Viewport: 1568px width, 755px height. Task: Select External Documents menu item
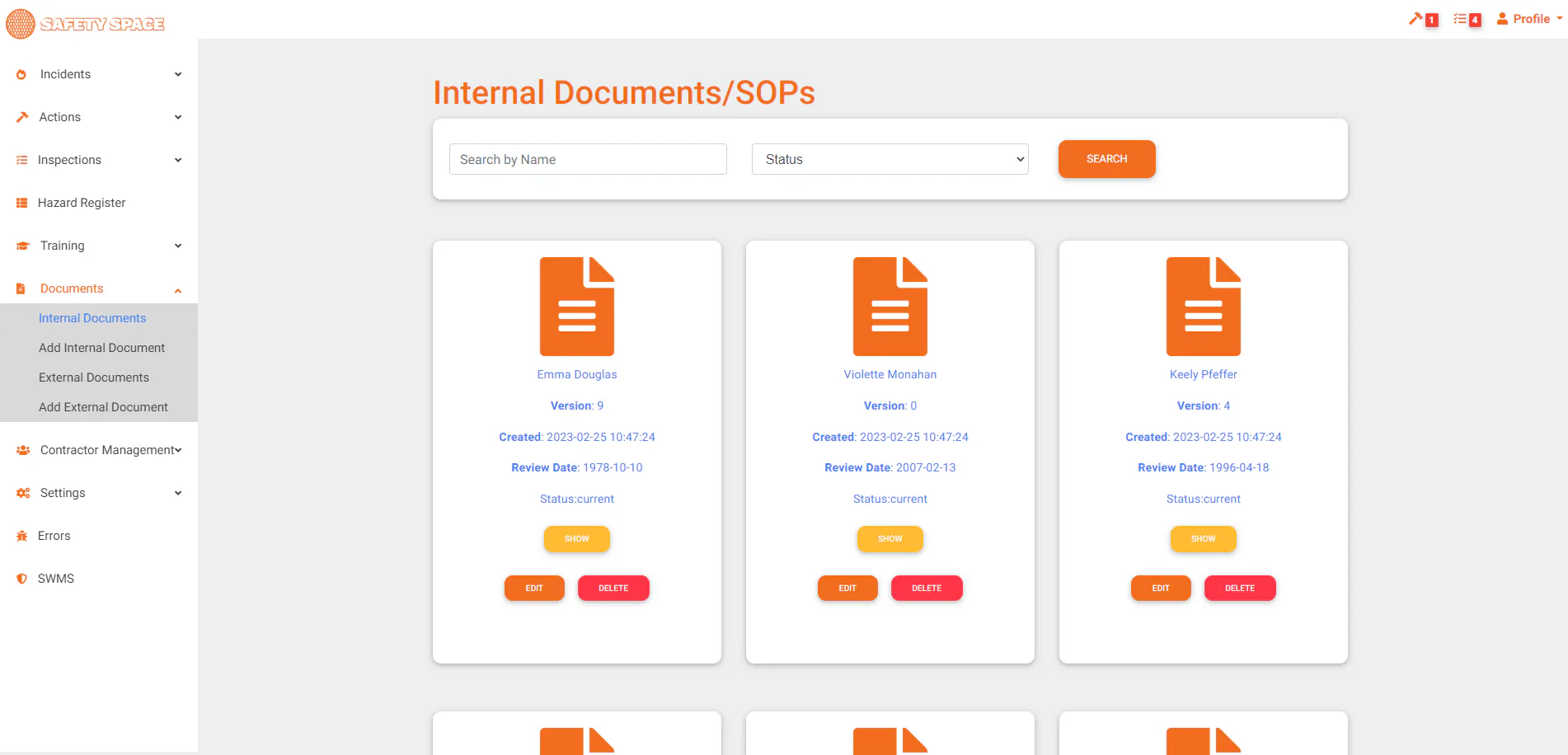pos(94,377)
